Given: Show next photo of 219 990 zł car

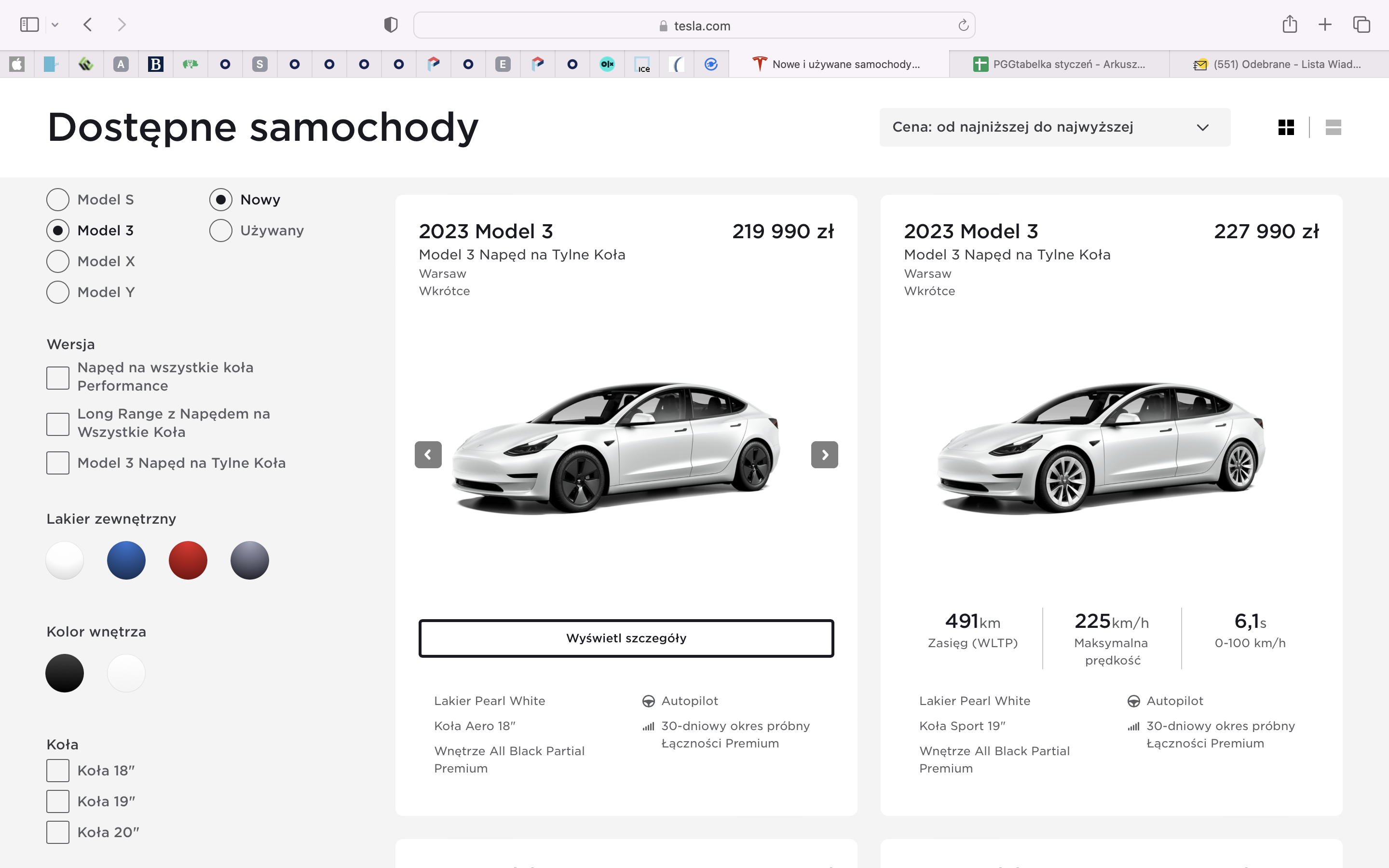Looking at the screenshot, I should pos(824,455).
